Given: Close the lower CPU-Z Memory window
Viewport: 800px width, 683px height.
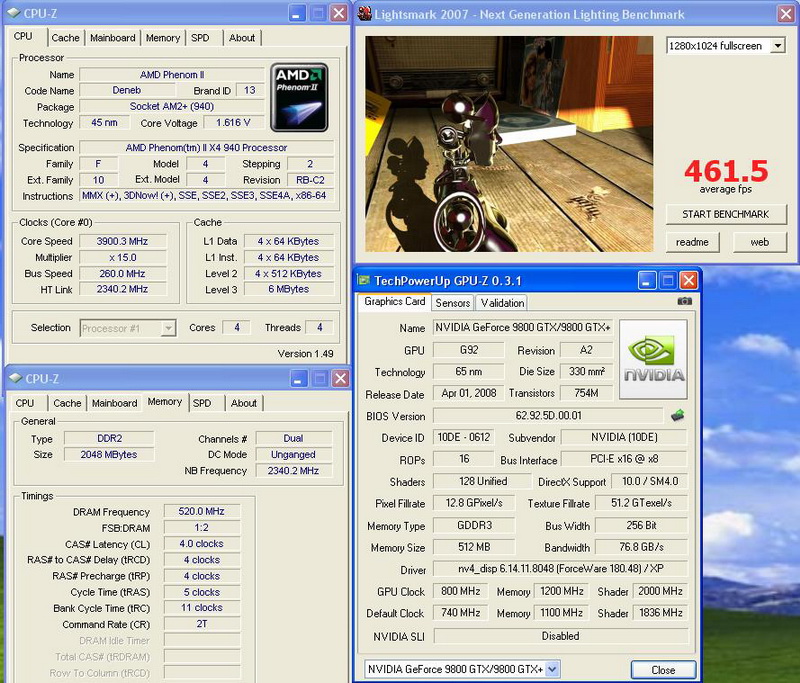Looking at the screenshot, I should point(340,378).
